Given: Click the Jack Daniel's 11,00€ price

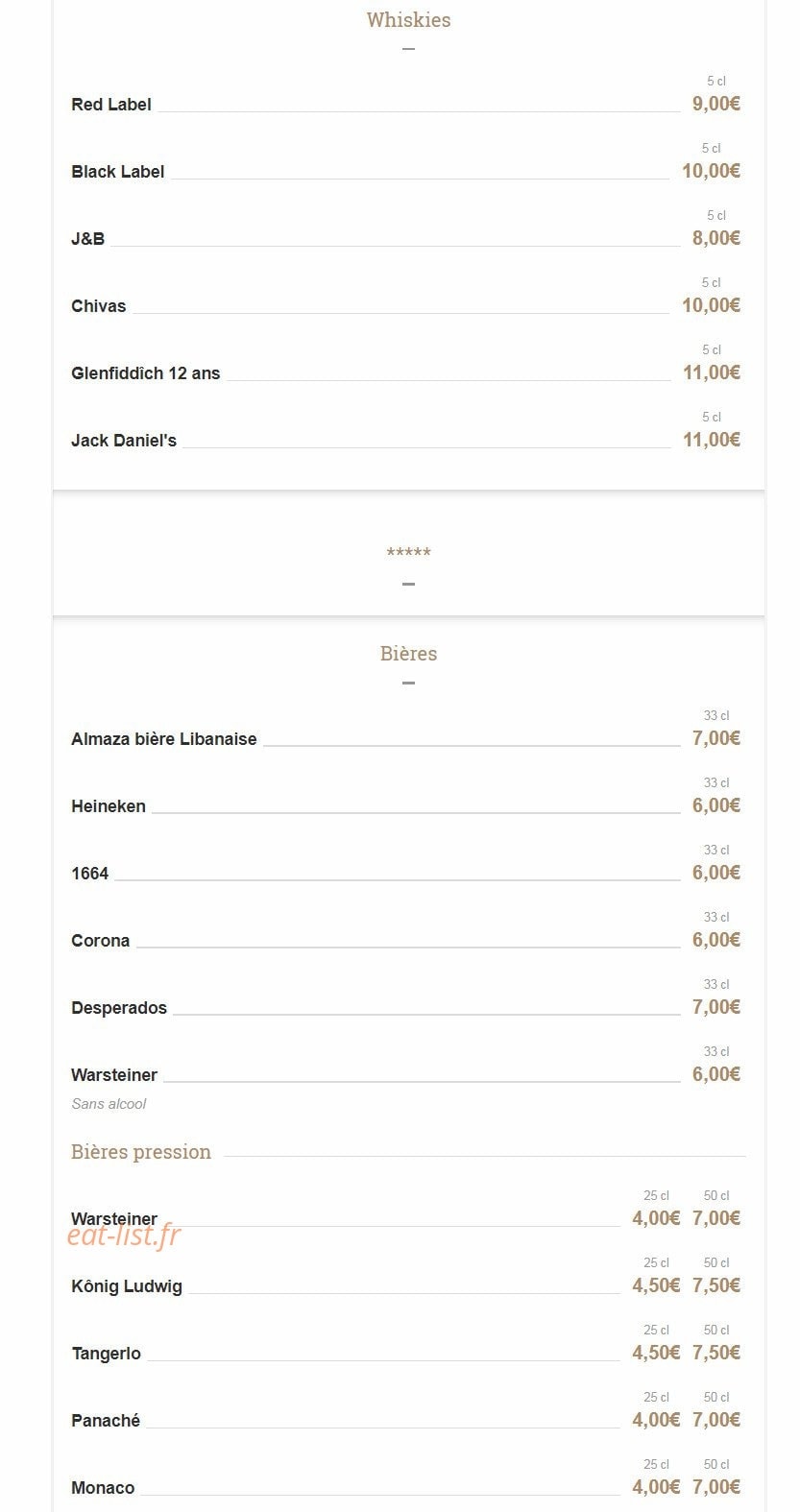Looking at the screenshot, I should coord(711,440).
